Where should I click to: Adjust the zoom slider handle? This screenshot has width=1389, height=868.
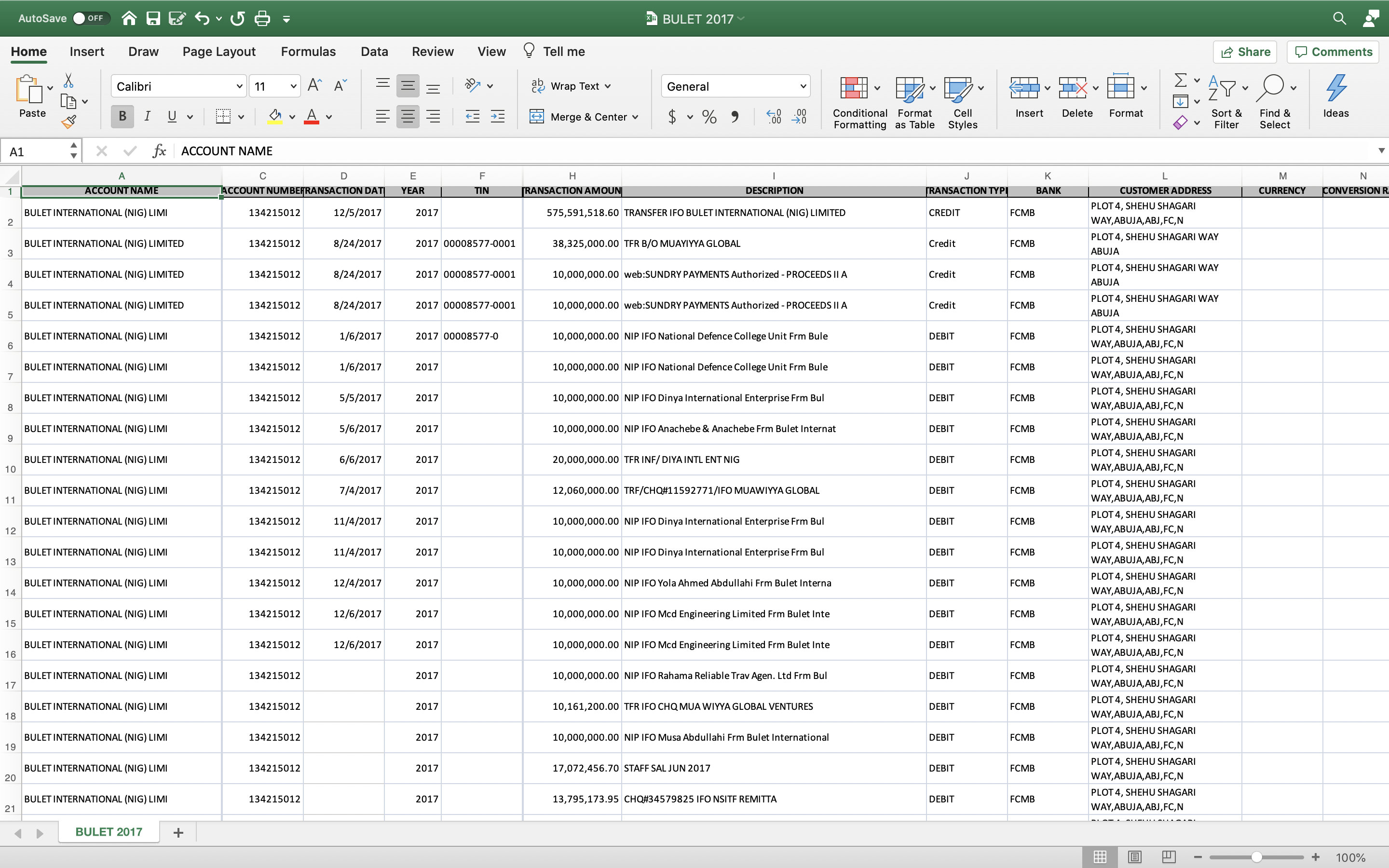(1256, 857)
